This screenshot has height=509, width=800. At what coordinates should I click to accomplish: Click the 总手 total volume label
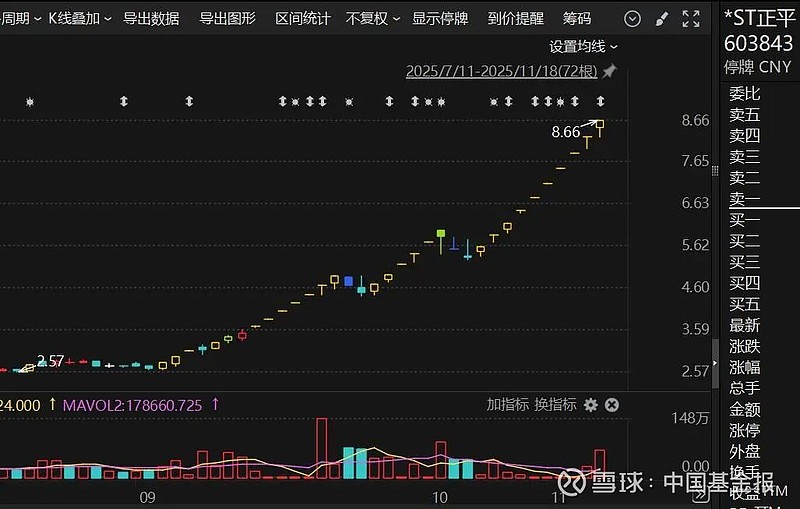744,388
